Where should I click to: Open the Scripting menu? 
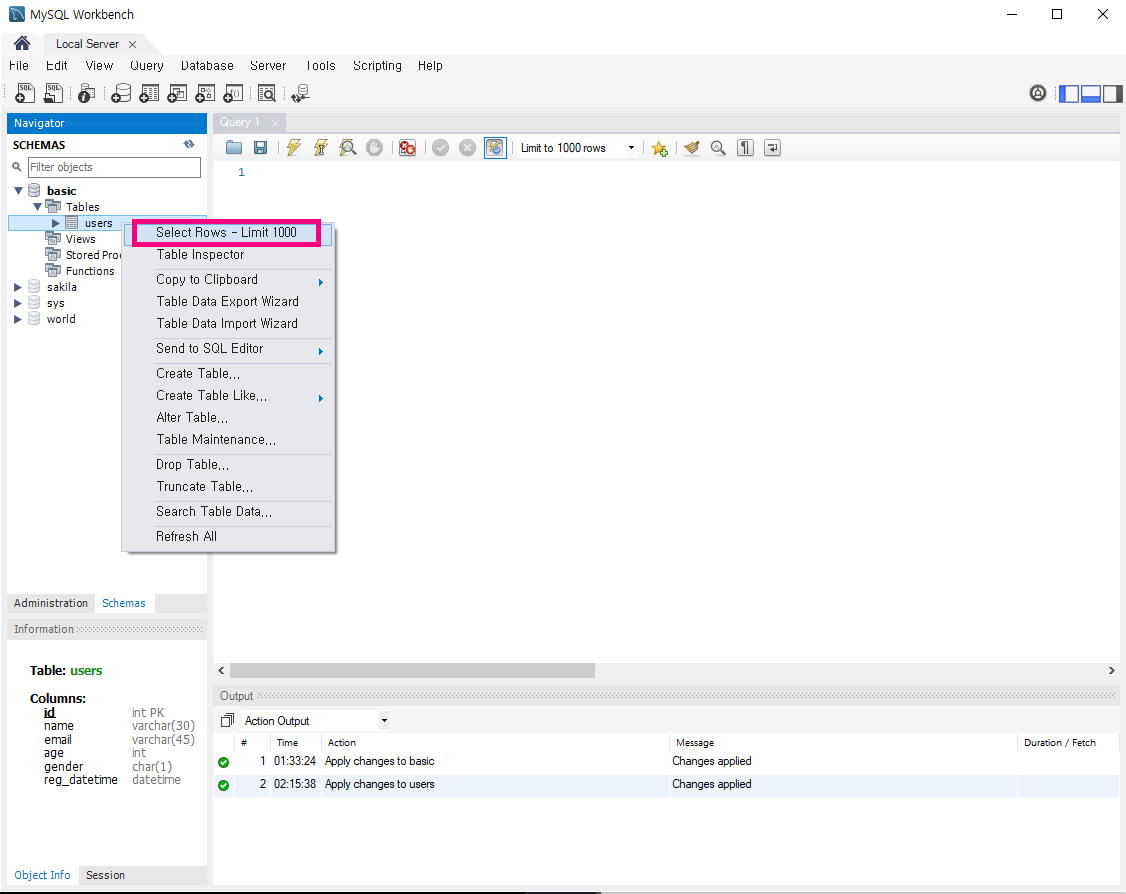point(377,65)
